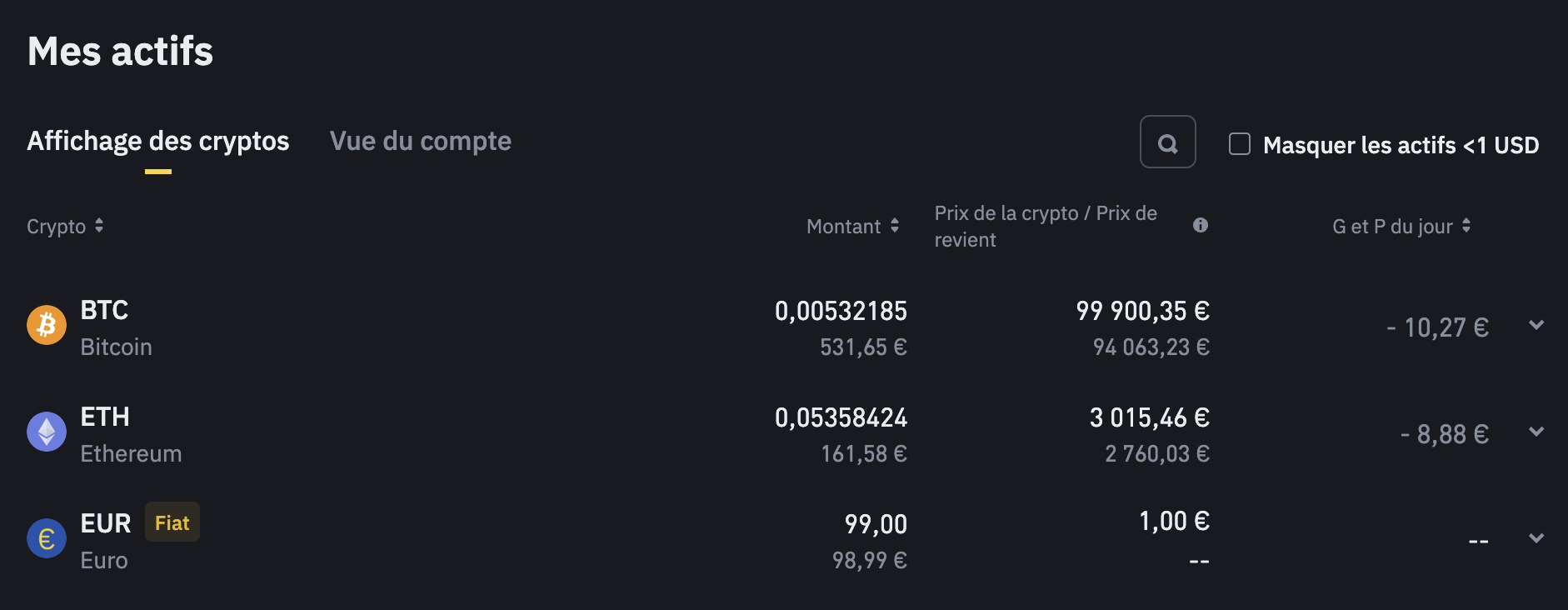Expand the ETH row chevron
The height and width of the screenshot is (610, 1568).
click(x=1536, y=432)
